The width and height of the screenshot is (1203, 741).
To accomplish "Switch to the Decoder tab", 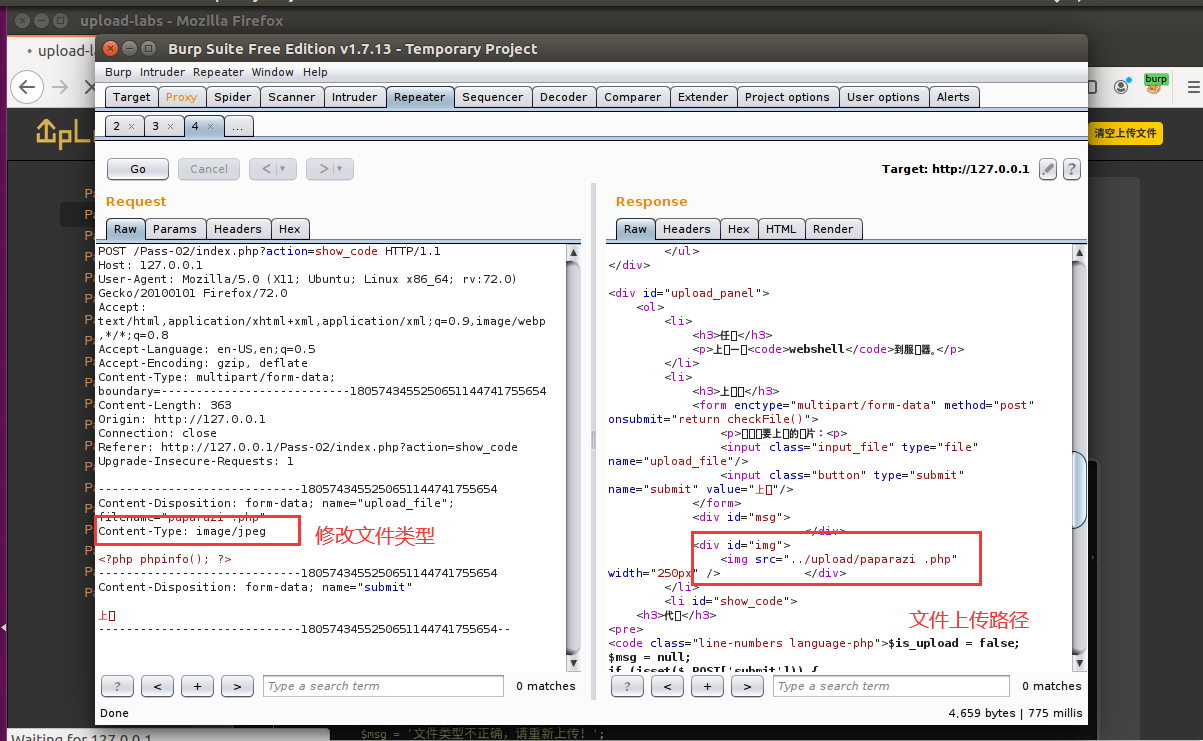I will (563, 97).
